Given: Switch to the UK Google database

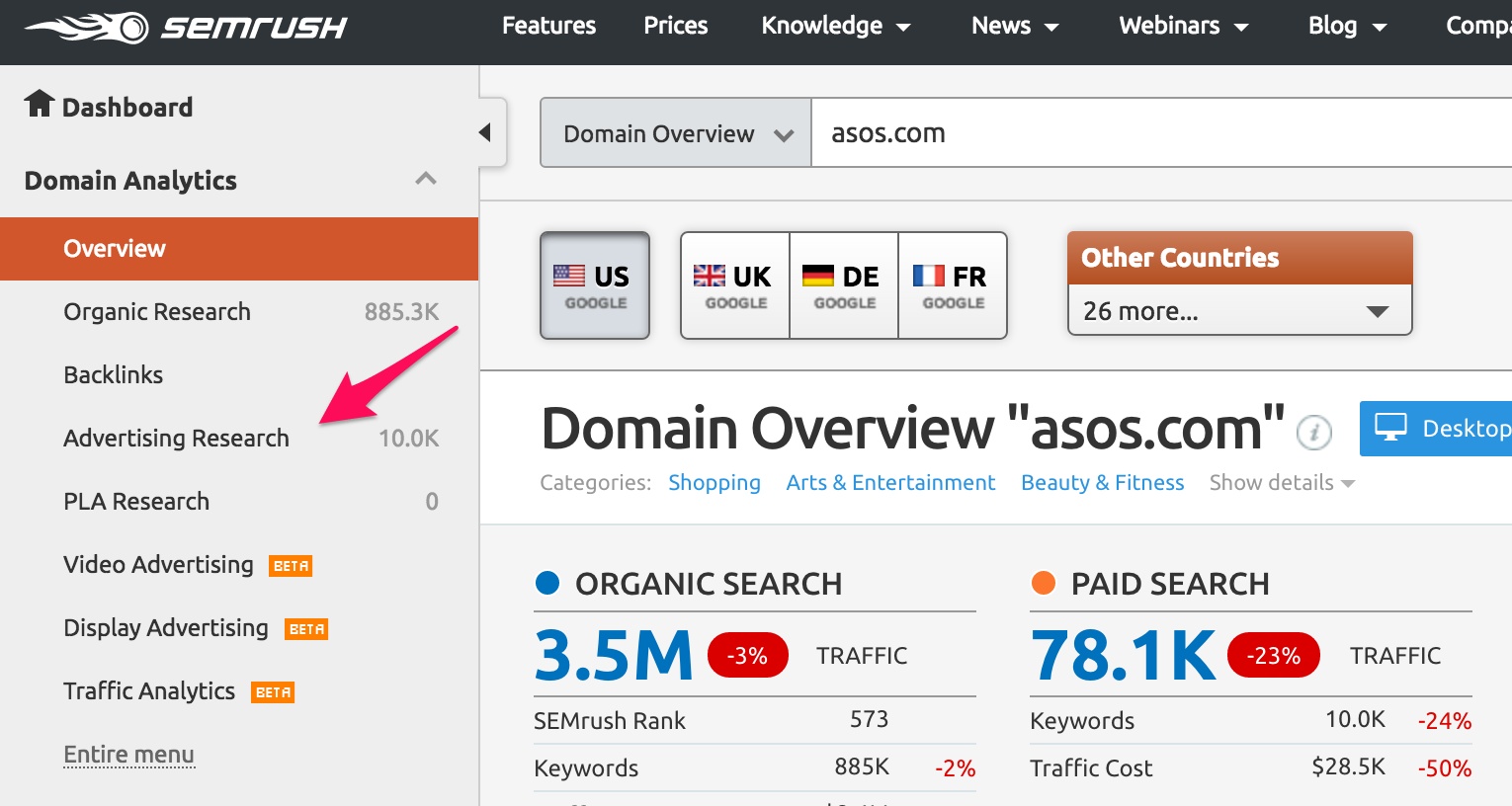Looking at the screenshot, I should point(735,285).
